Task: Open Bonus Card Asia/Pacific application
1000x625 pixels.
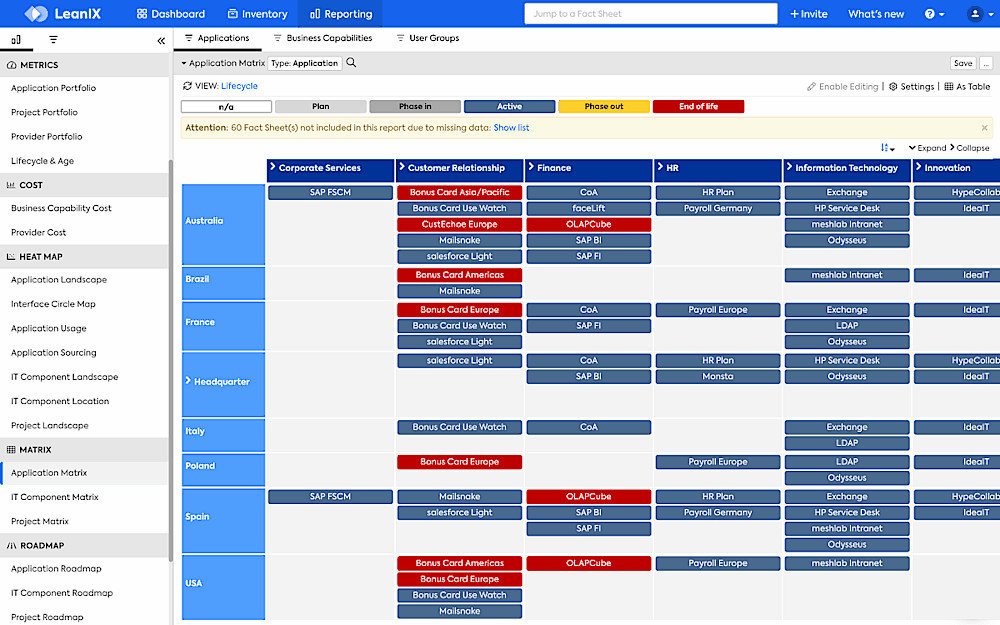Action: [459, 192]
